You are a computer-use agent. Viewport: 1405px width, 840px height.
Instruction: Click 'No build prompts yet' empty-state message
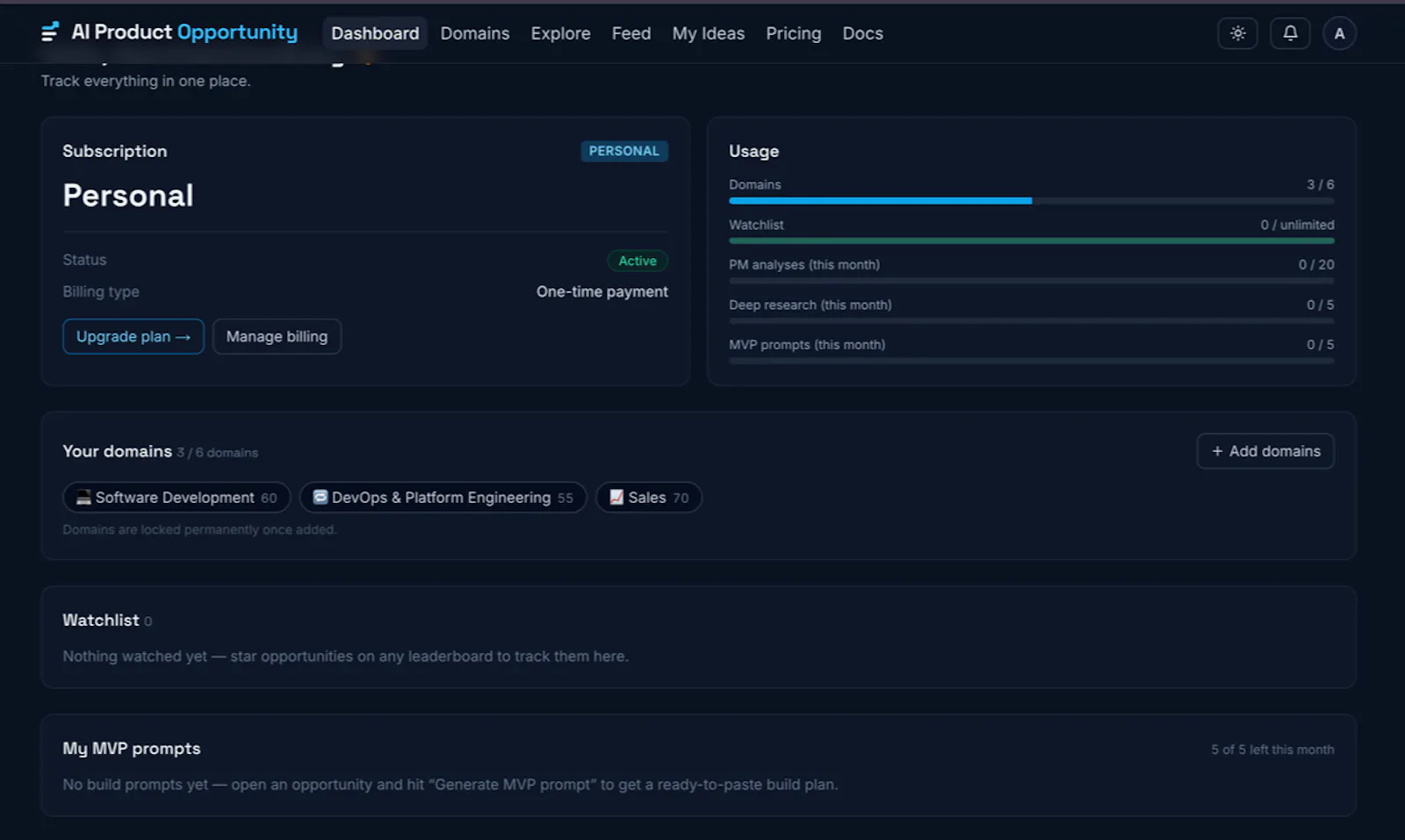coord(450,785)
